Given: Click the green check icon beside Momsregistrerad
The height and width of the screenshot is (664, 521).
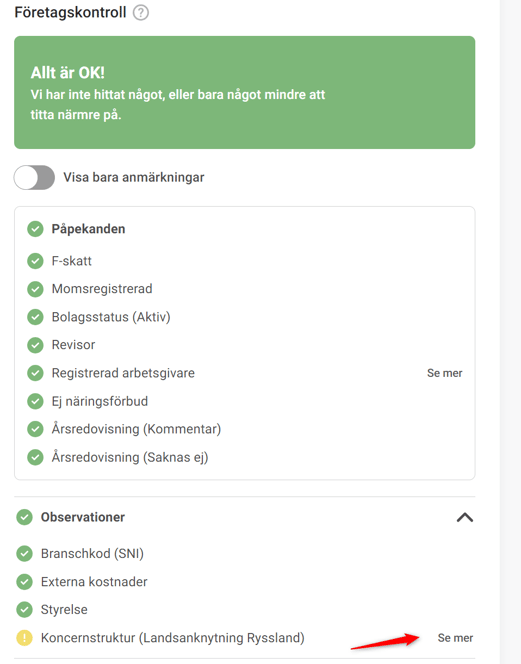Looking at the screenshot, I should point(35,289).
